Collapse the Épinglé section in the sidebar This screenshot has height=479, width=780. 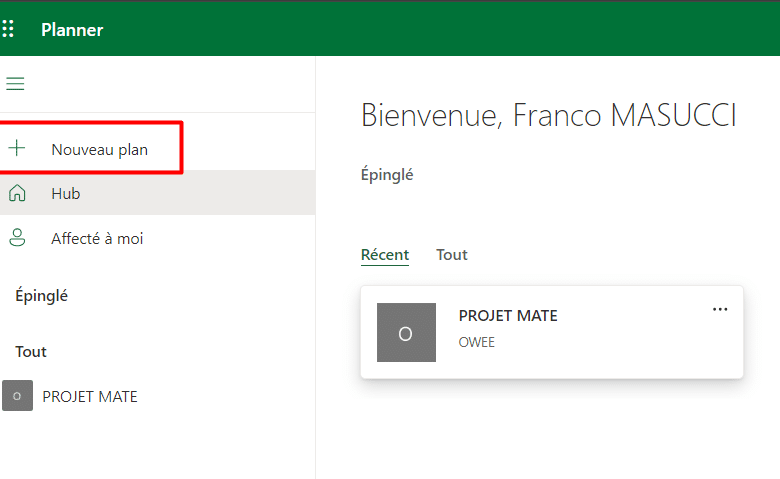pyautogui.click(x=41, y=295)
